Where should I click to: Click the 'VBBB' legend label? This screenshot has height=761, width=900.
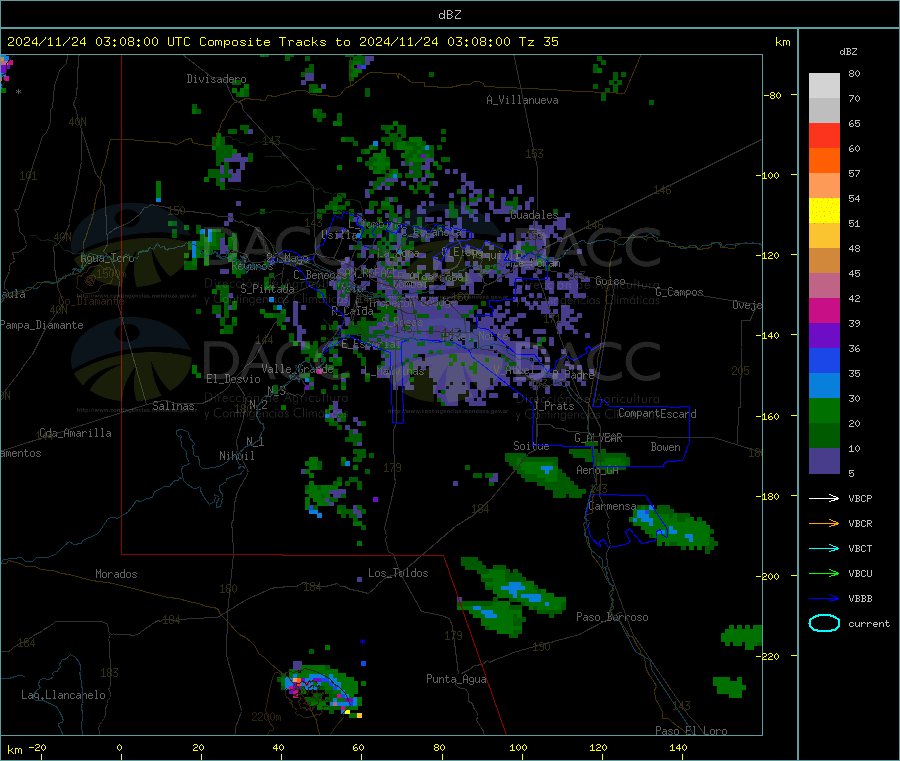(860, 599)
